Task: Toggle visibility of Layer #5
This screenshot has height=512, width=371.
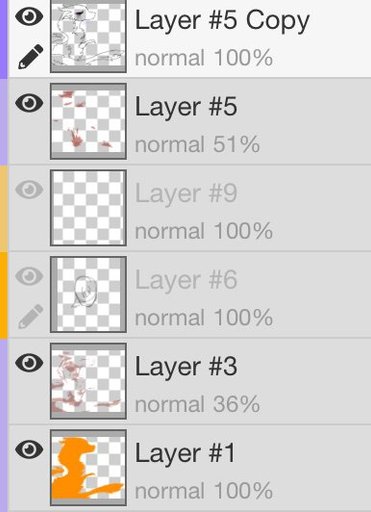Action: point(29,103)
